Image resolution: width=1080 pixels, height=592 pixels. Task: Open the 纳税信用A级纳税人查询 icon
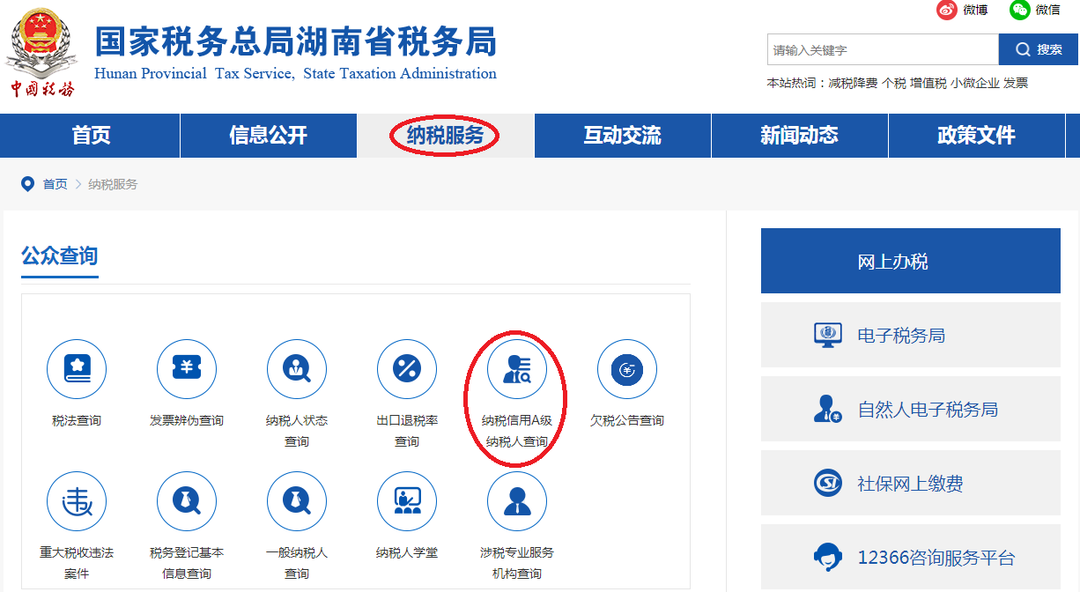(517, 369)
